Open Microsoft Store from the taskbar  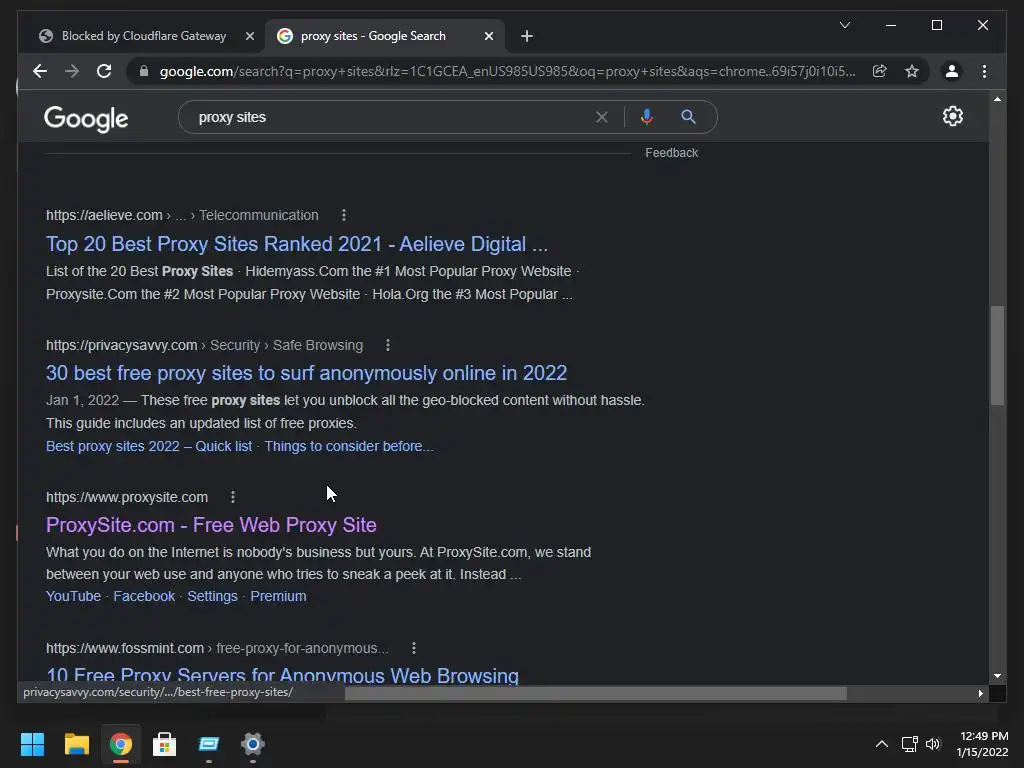coord(165,744)
